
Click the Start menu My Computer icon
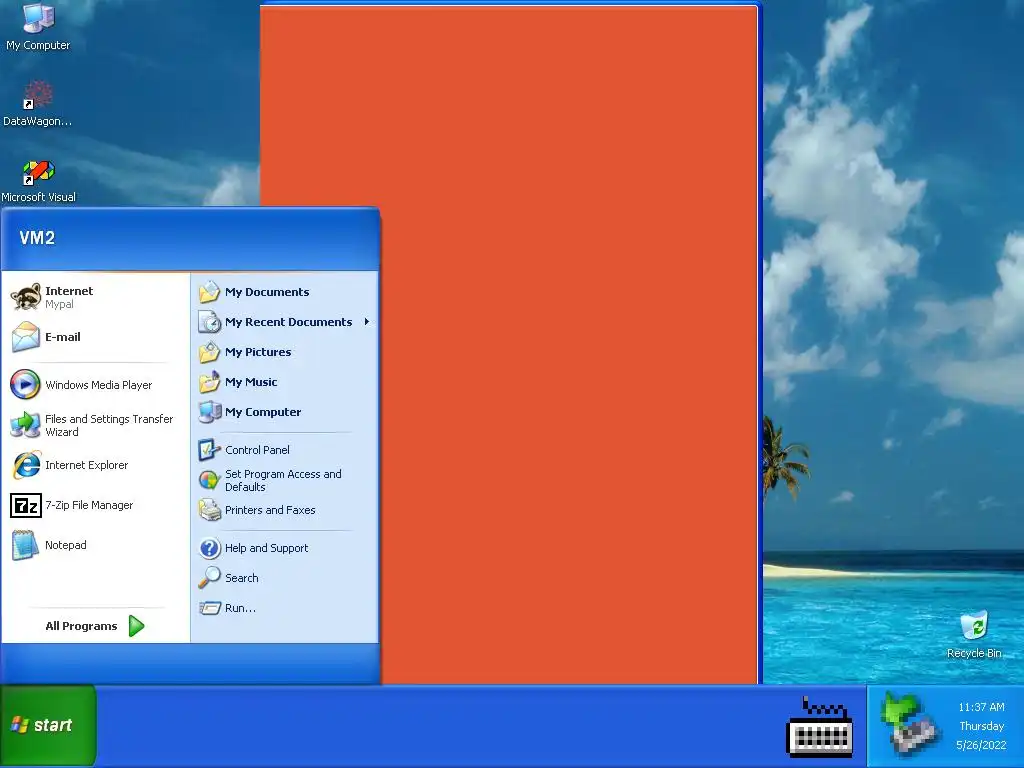click(210, 411)
